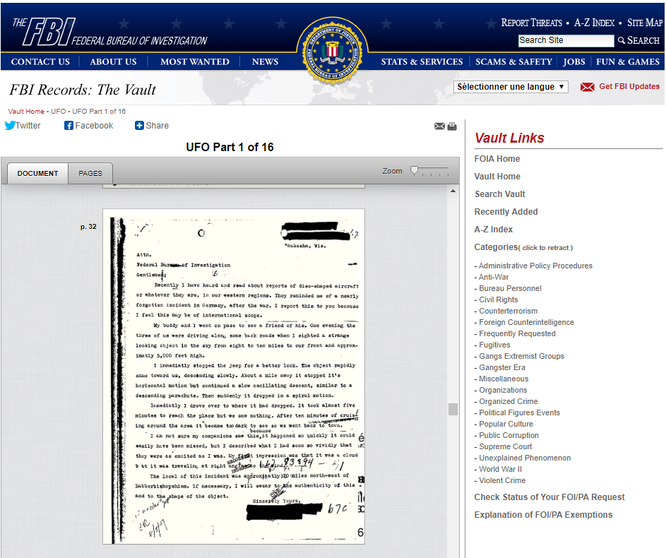Click the blue plus Share icon
666x558 pixels.
[x=139, y=126]
